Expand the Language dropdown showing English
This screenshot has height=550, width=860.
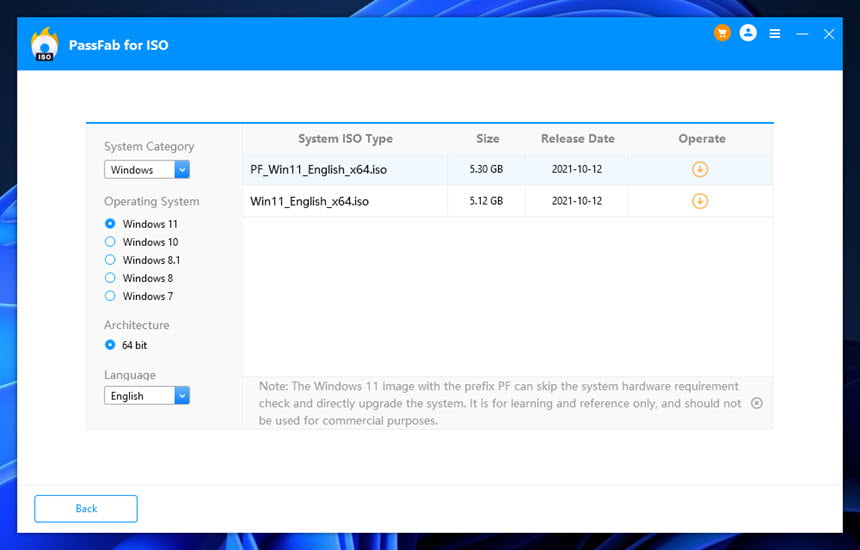(x=147, y=395)
